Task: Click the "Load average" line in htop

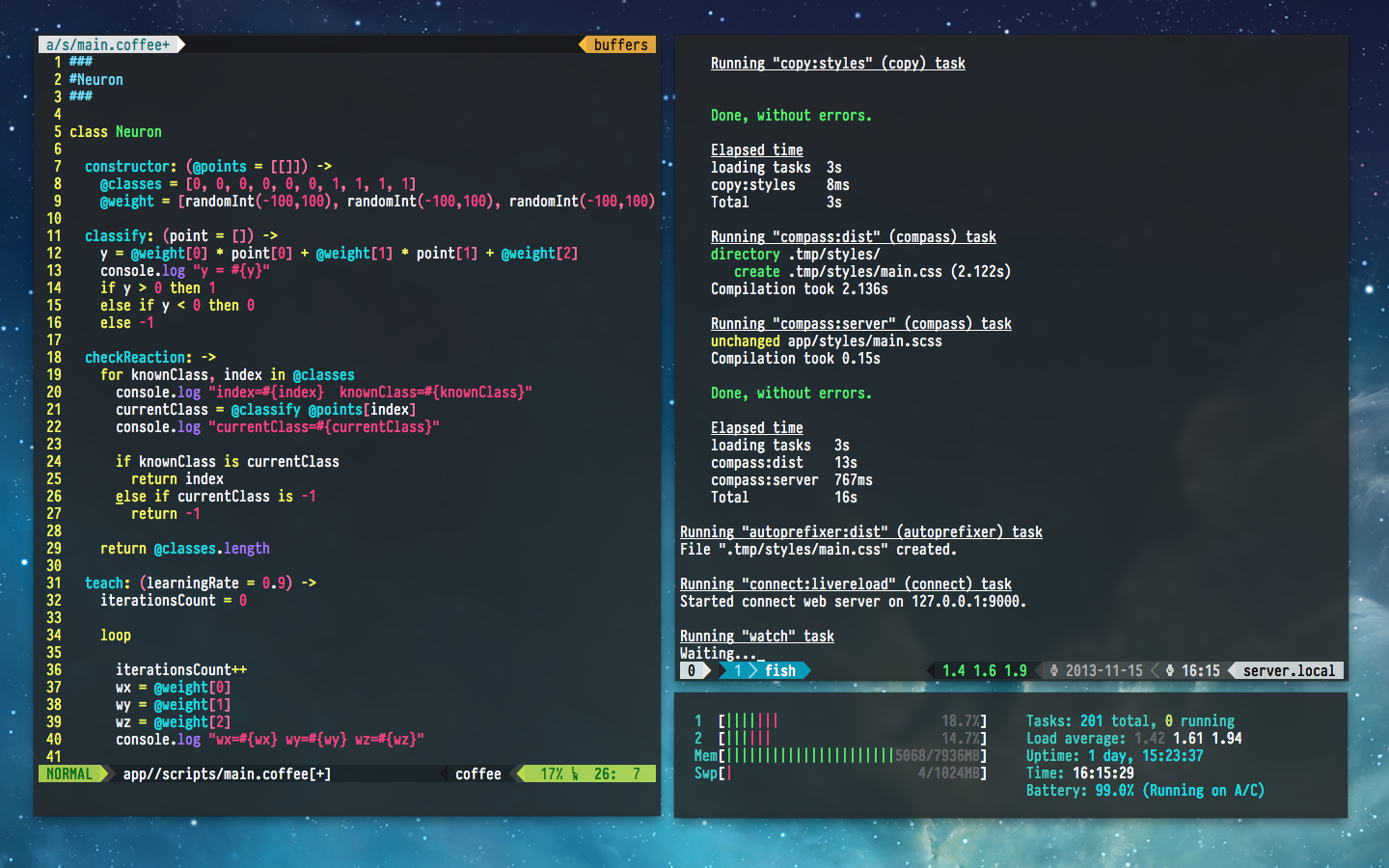Action: 1134,739
